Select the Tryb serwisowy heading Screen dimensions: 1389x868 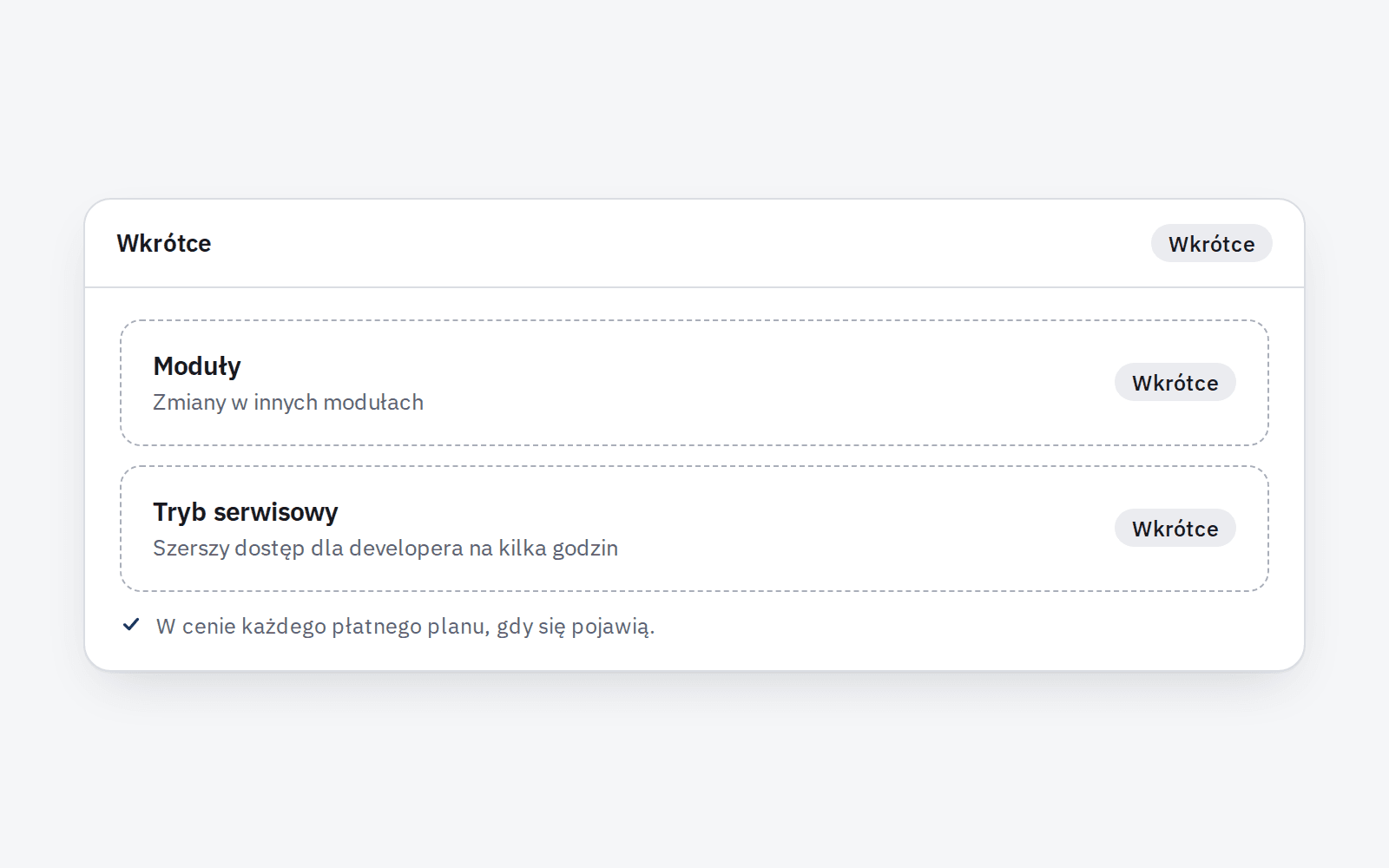(246, 512)
